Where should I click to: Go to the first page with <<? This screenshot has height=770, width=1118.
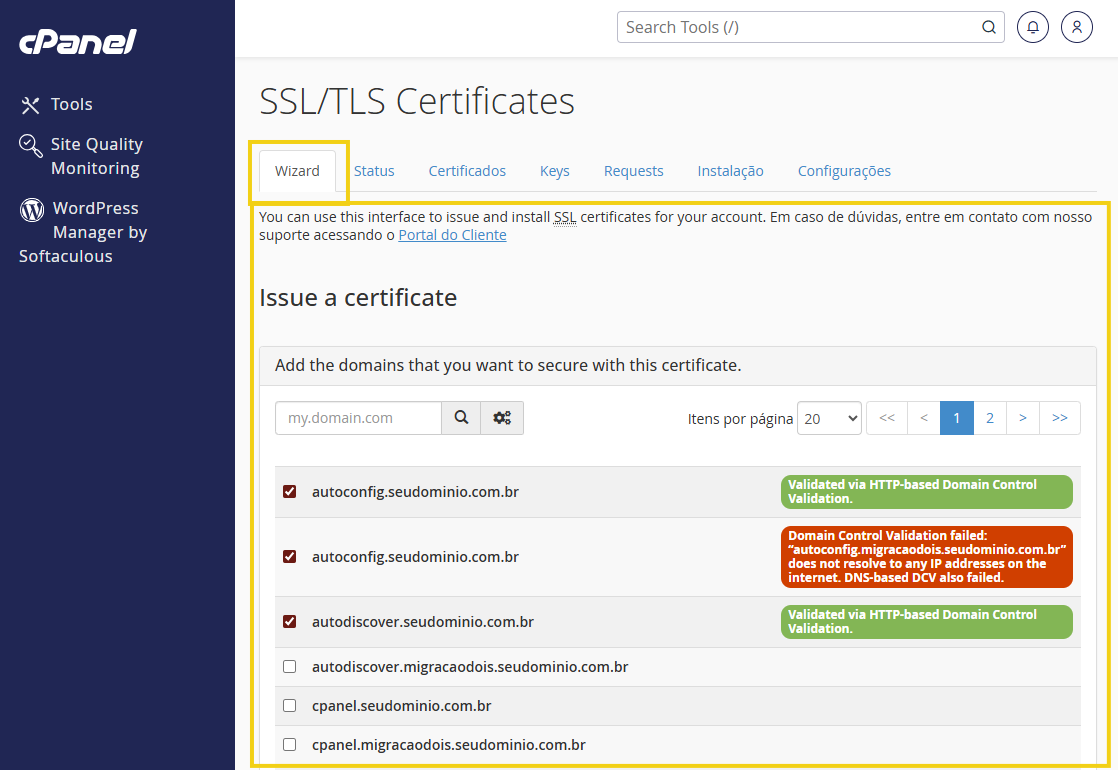pyautogui.click(x=887, y=418)
